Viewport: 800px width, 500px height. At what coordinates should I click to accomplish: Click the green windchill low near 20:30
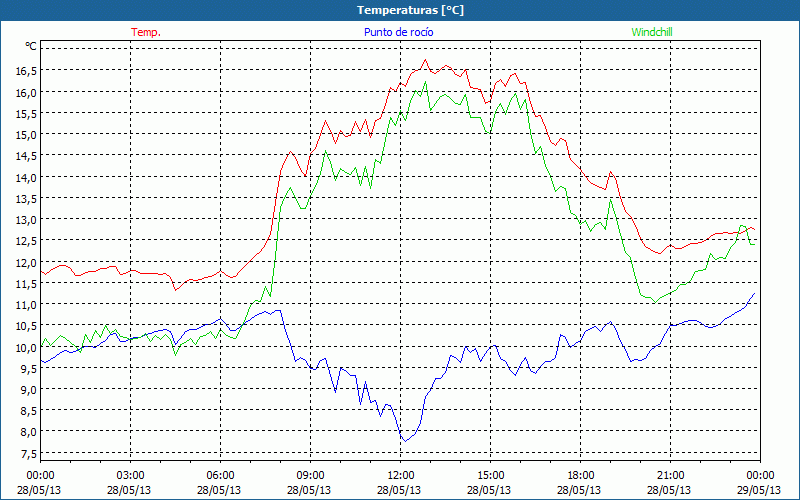[x=655, y=303]
